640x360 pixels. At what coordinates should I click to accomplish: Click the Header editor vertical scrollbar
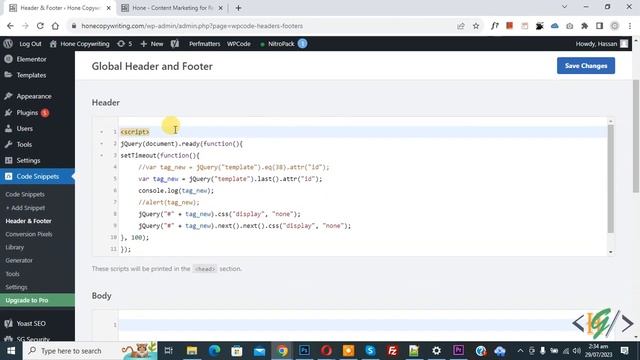(611, 179)
